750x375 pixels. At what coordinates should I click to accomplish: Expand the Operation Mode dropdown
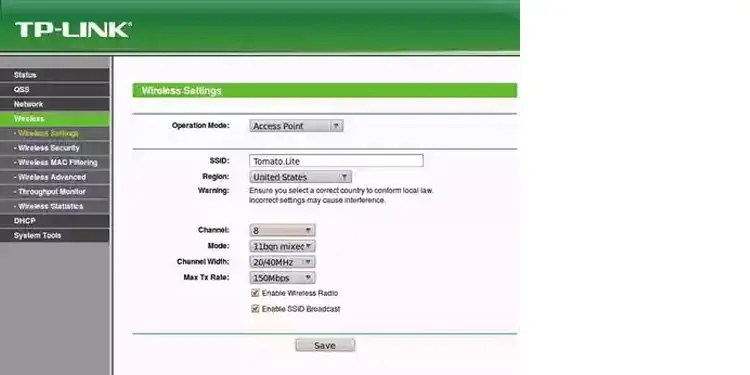click(296, 126)
